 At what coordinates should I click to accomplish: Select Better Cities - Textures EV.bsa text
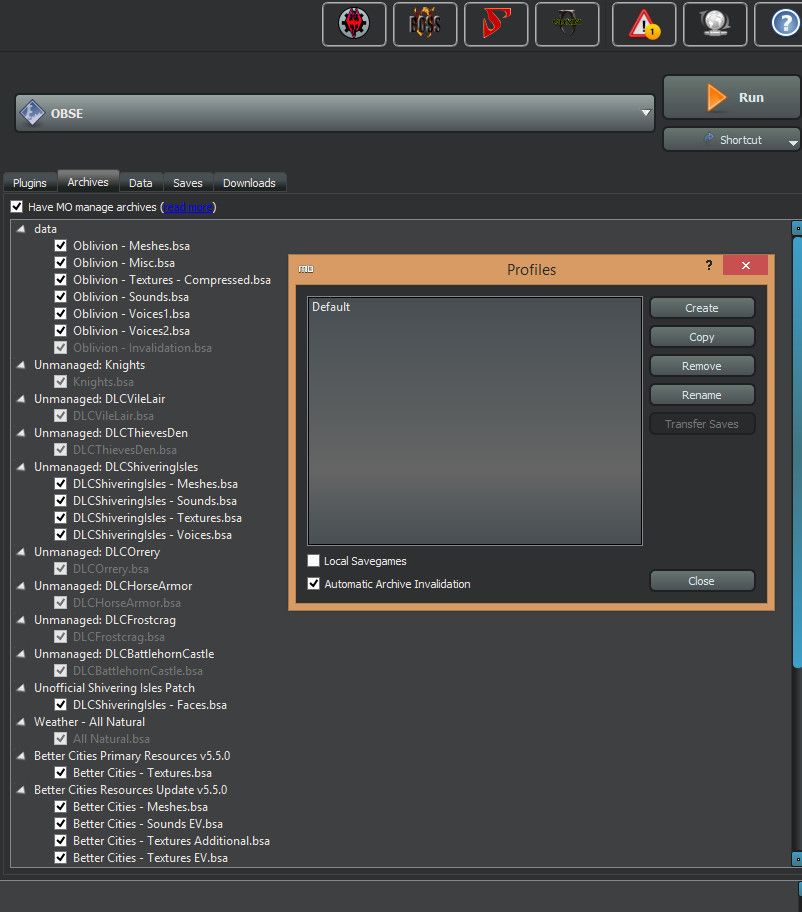click(151, 857)
